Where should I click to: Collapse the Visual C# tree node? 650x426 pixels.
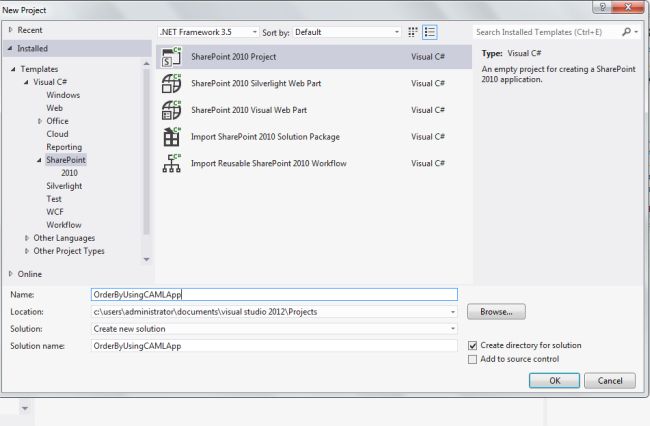click(x=27, y=82)
